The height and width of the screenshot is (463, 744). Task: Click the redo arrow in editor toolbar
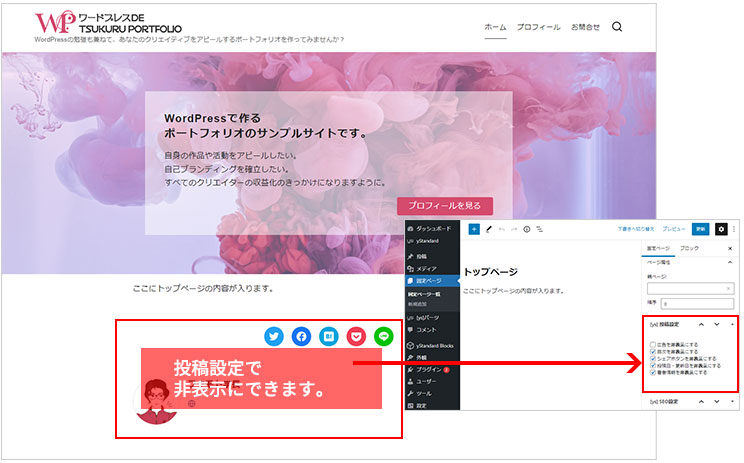coord(514,229)
